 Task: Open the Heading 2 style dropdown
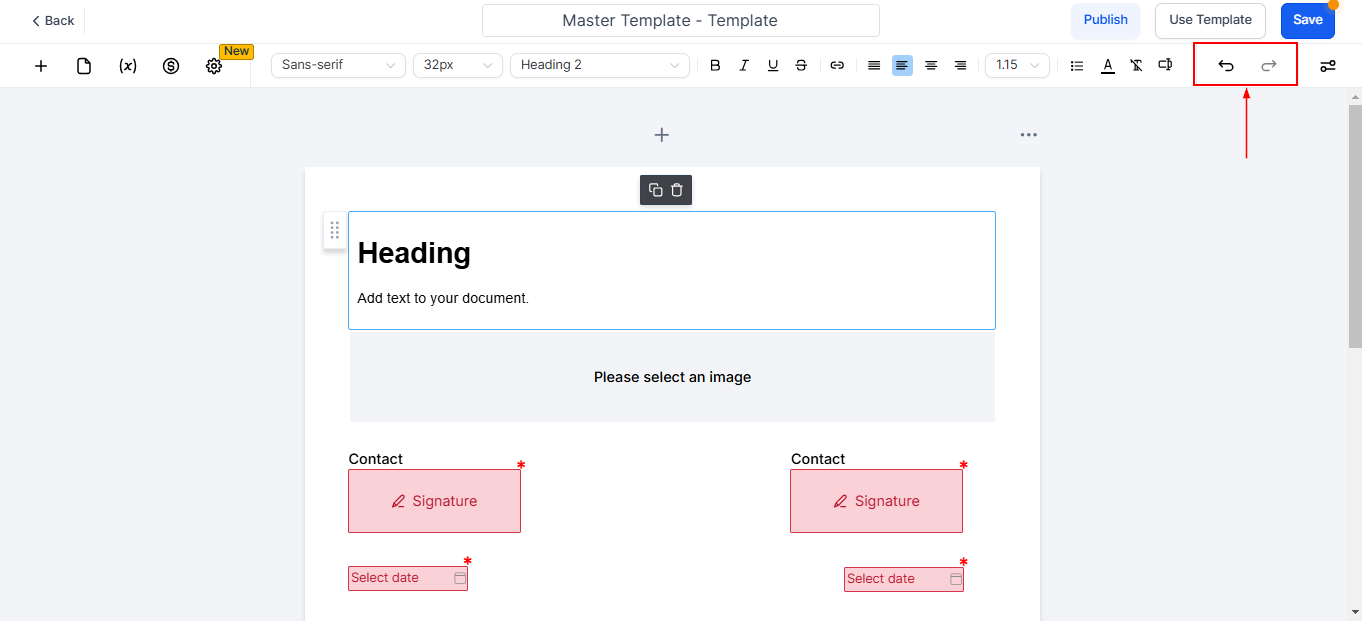point(599,65)
